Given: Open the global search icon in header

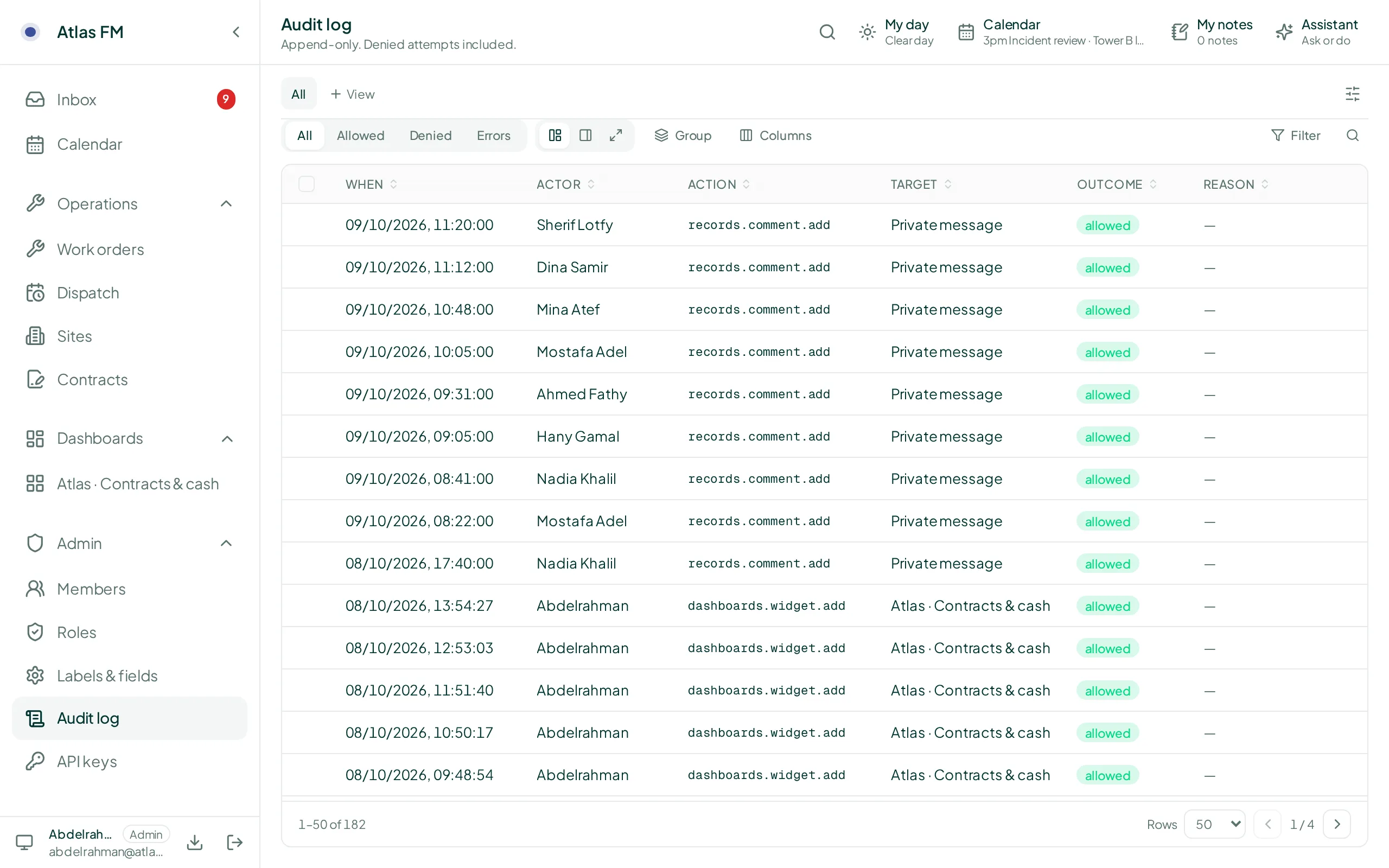Looking at the screenshot, I should coord(827,32).
